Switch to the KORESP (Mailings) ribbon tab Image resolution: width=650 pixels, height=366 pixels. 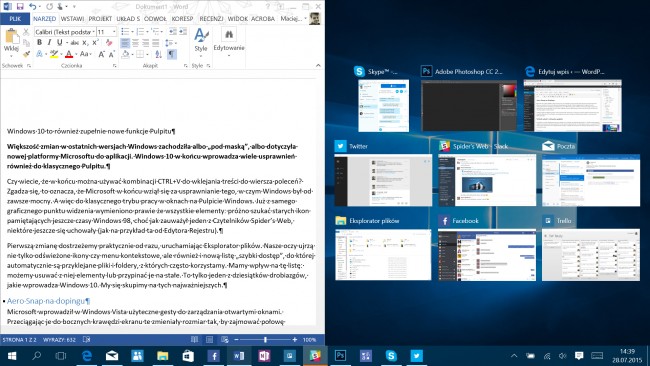click(x=182, y=19)
